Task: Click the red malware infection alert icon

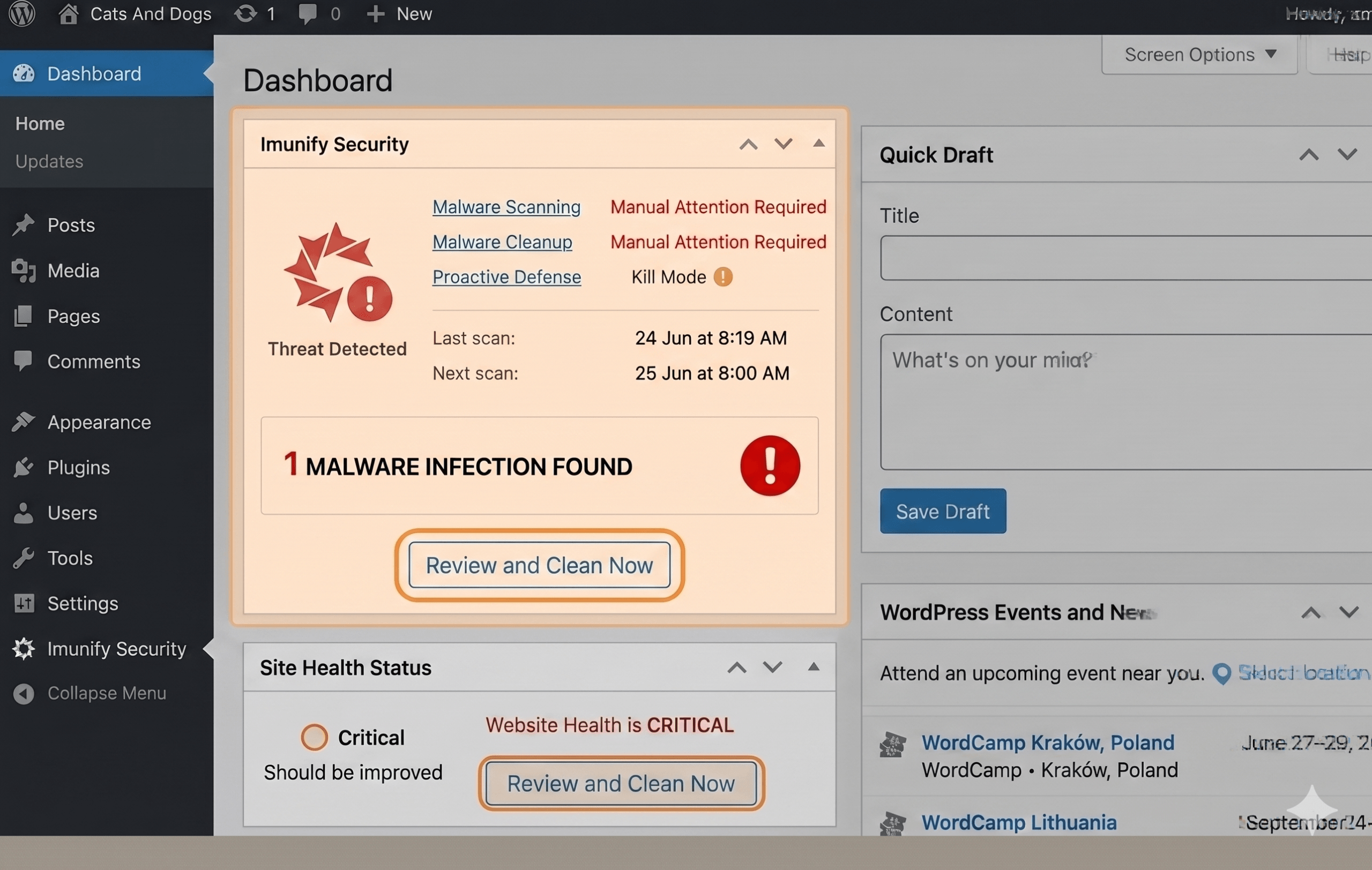Action: [770, 466]
